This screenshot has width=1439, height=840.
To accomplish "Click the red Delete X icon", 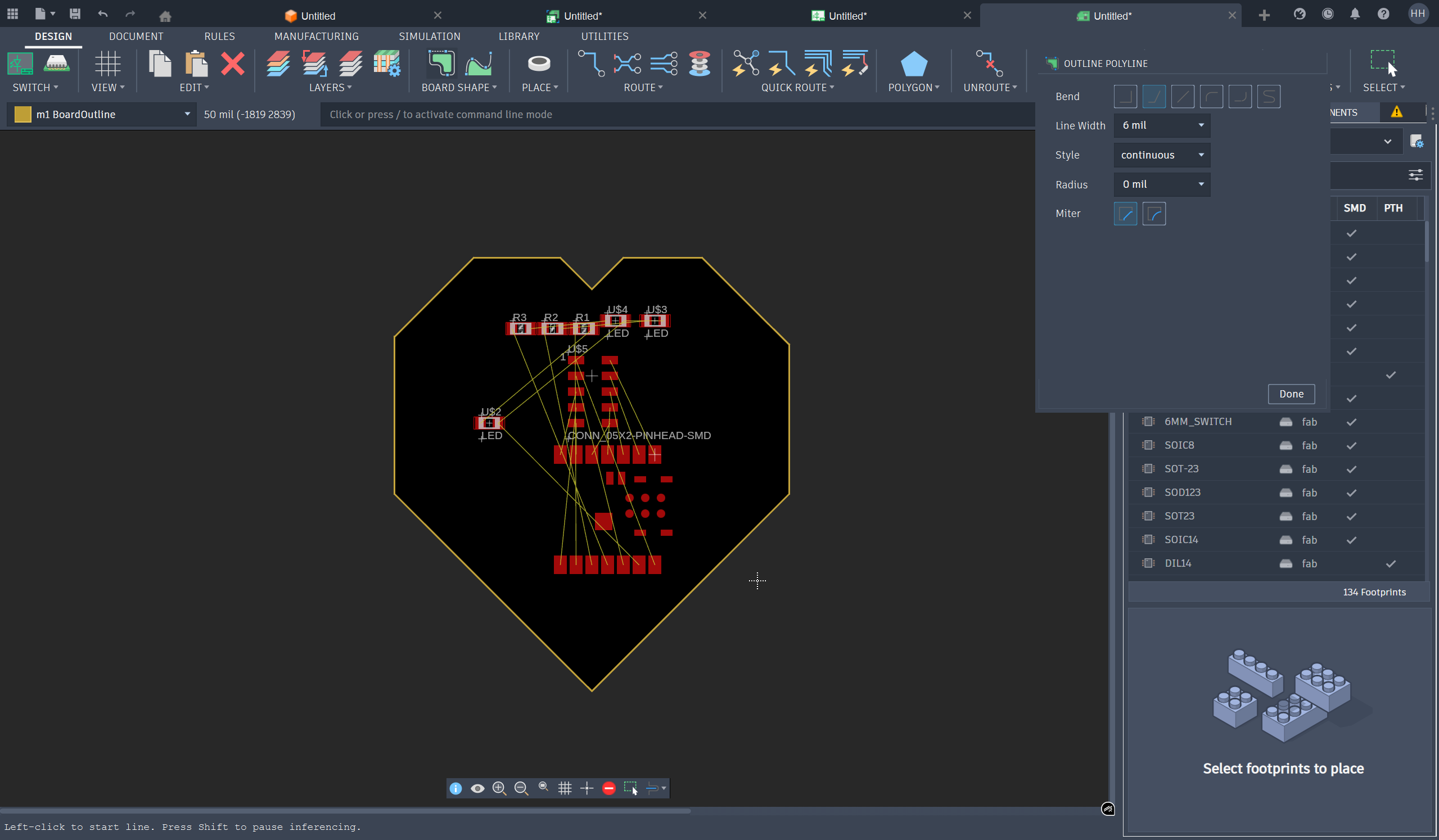I will point(232,64).
